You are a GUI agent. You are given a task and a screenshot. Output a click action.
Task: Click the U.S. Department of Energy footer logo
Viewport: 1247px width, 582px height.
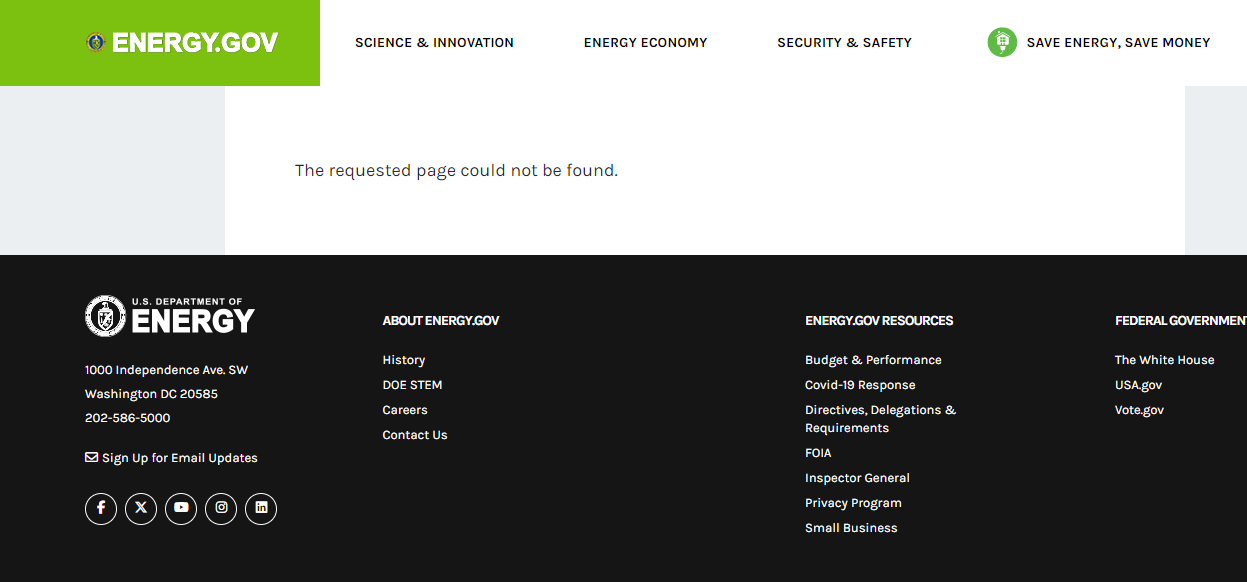(170, 316)
